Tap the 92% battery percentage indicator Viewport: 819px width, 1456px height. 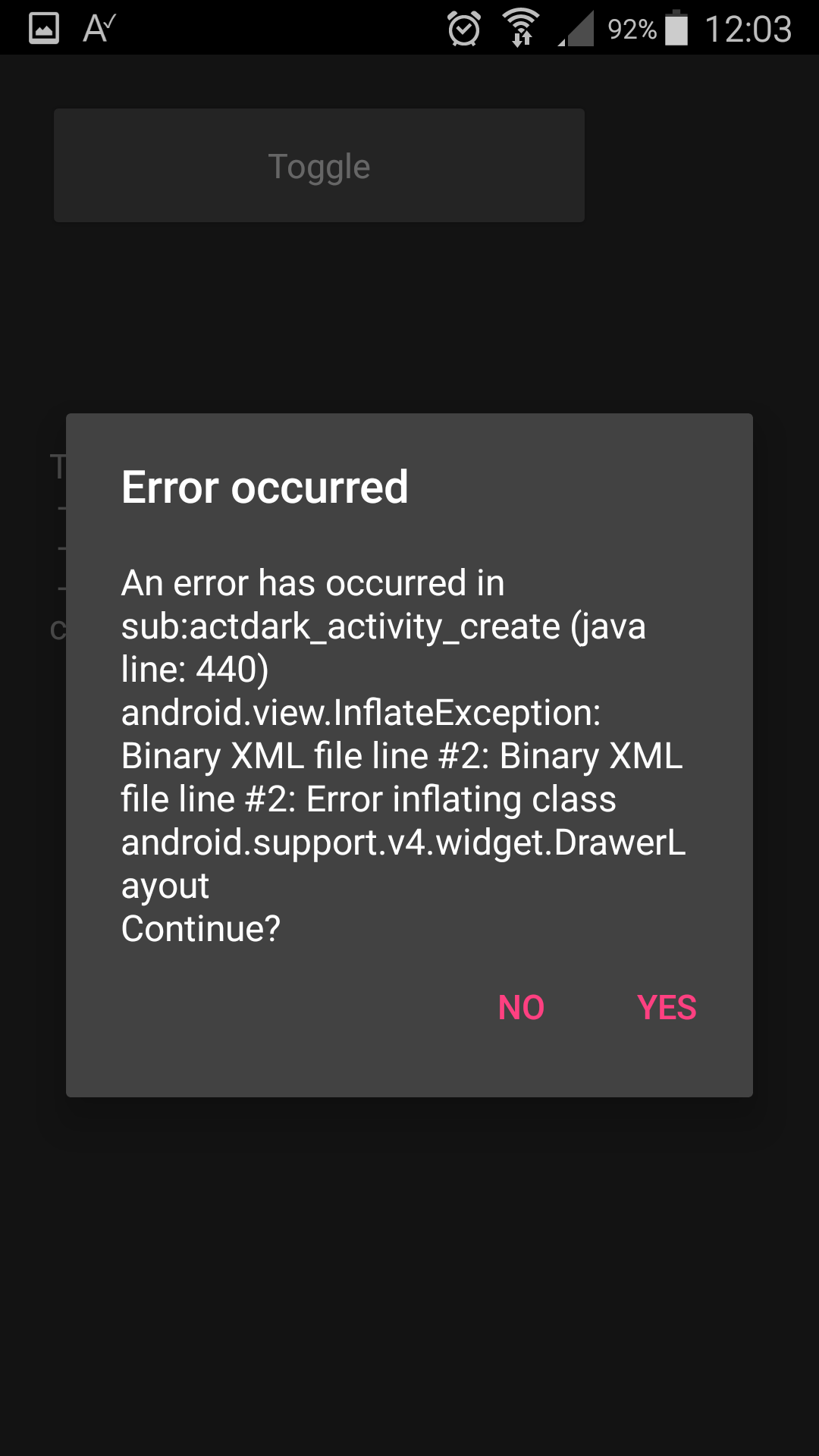click(632, 30)
